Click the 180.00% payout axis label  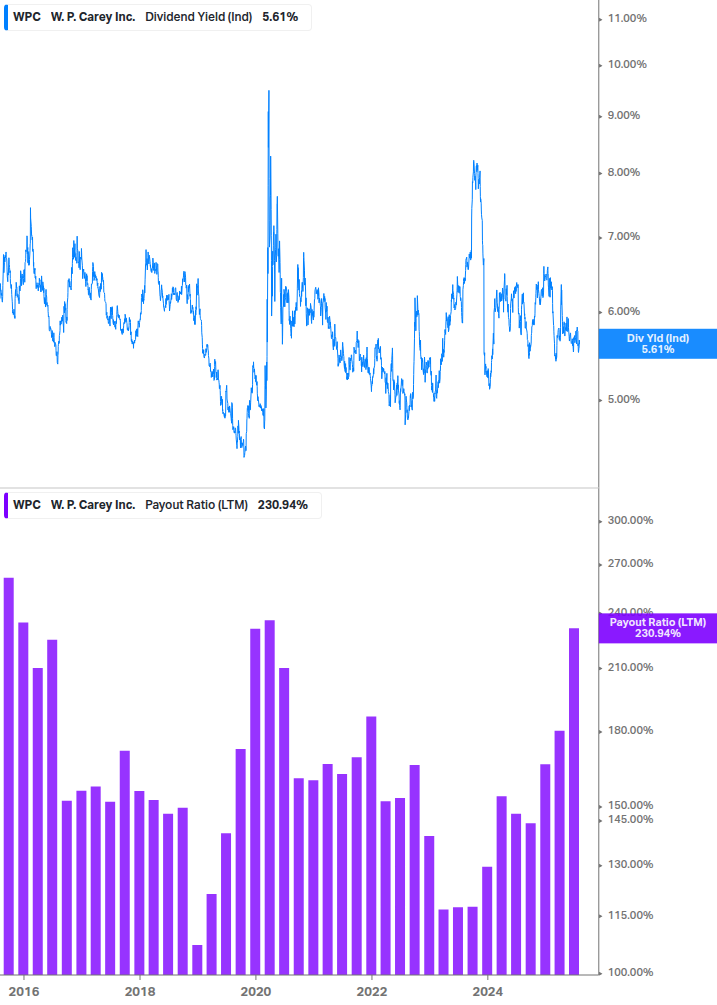pyautogui.click(x=630, y=731)
